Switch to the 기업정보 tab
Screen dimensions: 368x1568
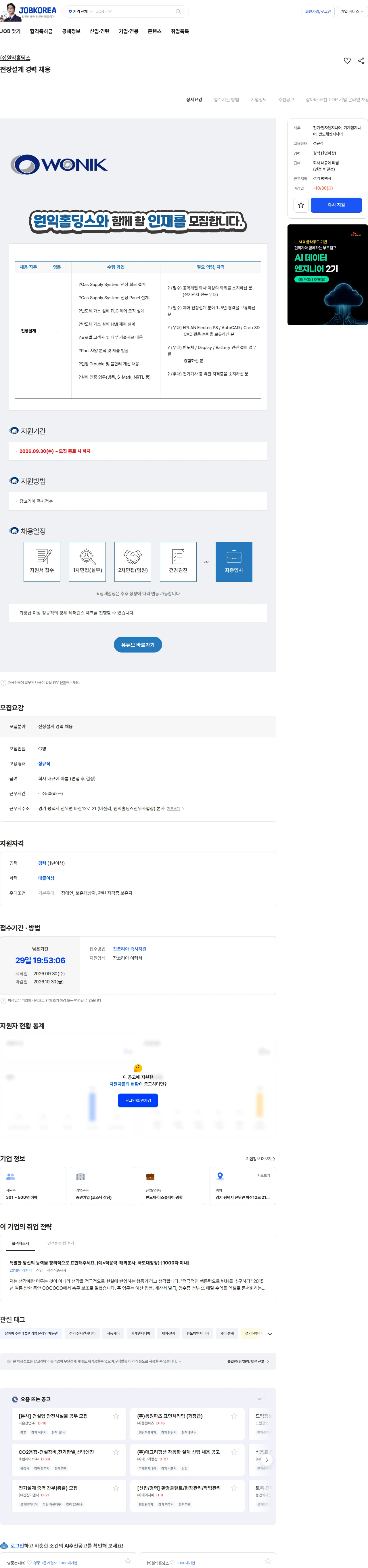click(x=258, y=99)
